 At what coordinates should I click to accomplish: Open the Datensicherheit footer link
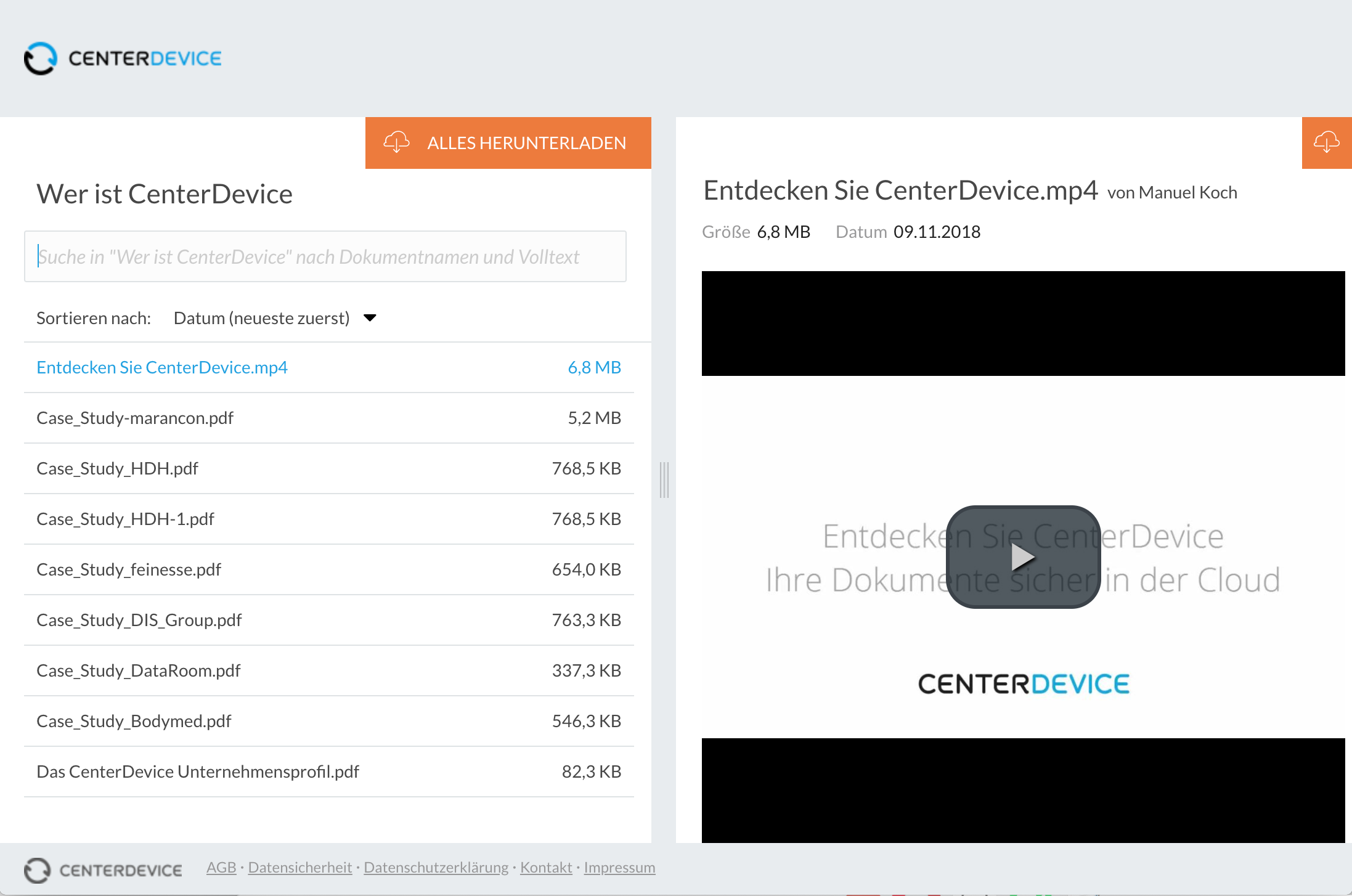pos(300,868)
